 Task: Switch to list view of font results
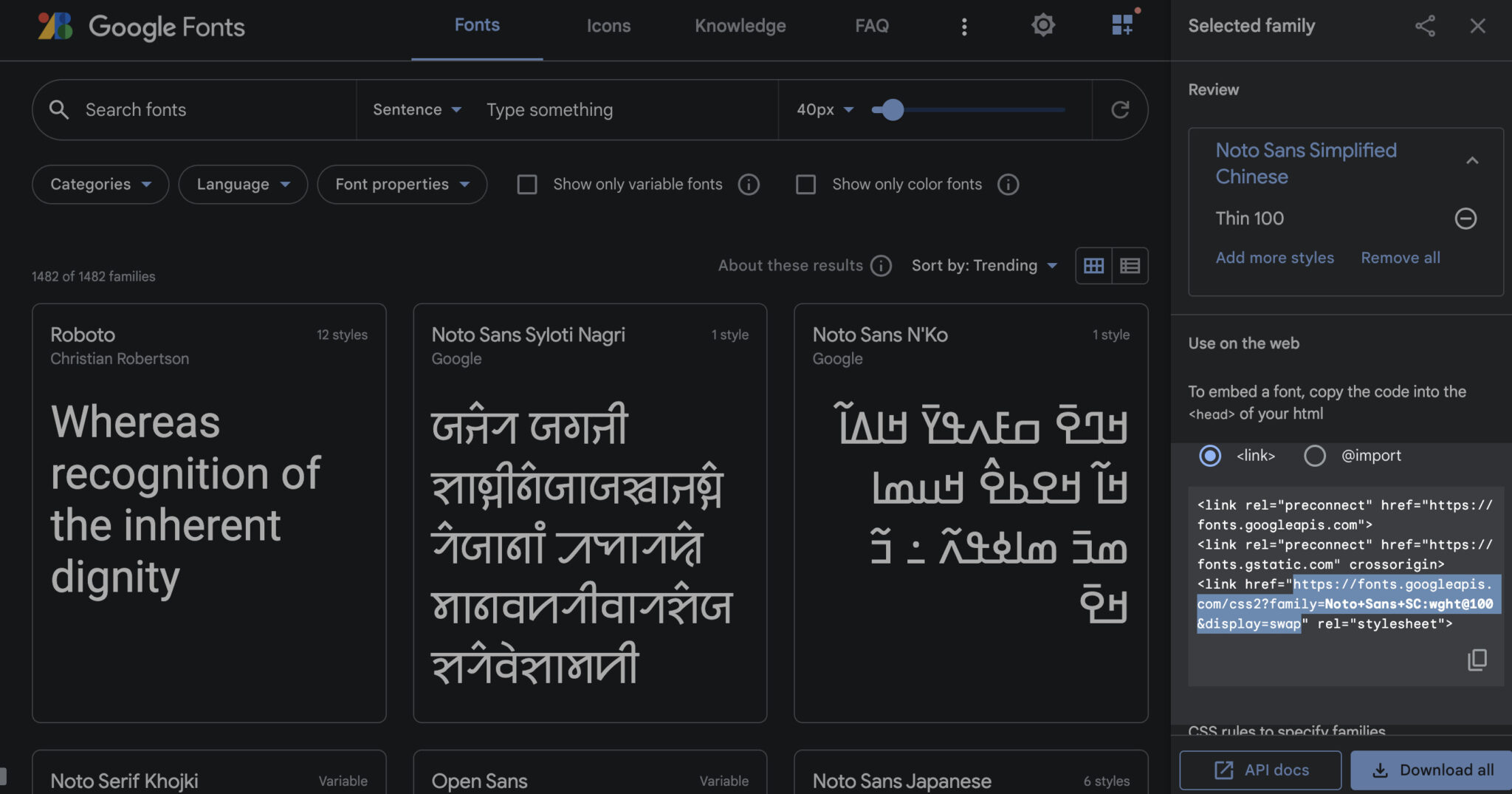click(1130, 265)
